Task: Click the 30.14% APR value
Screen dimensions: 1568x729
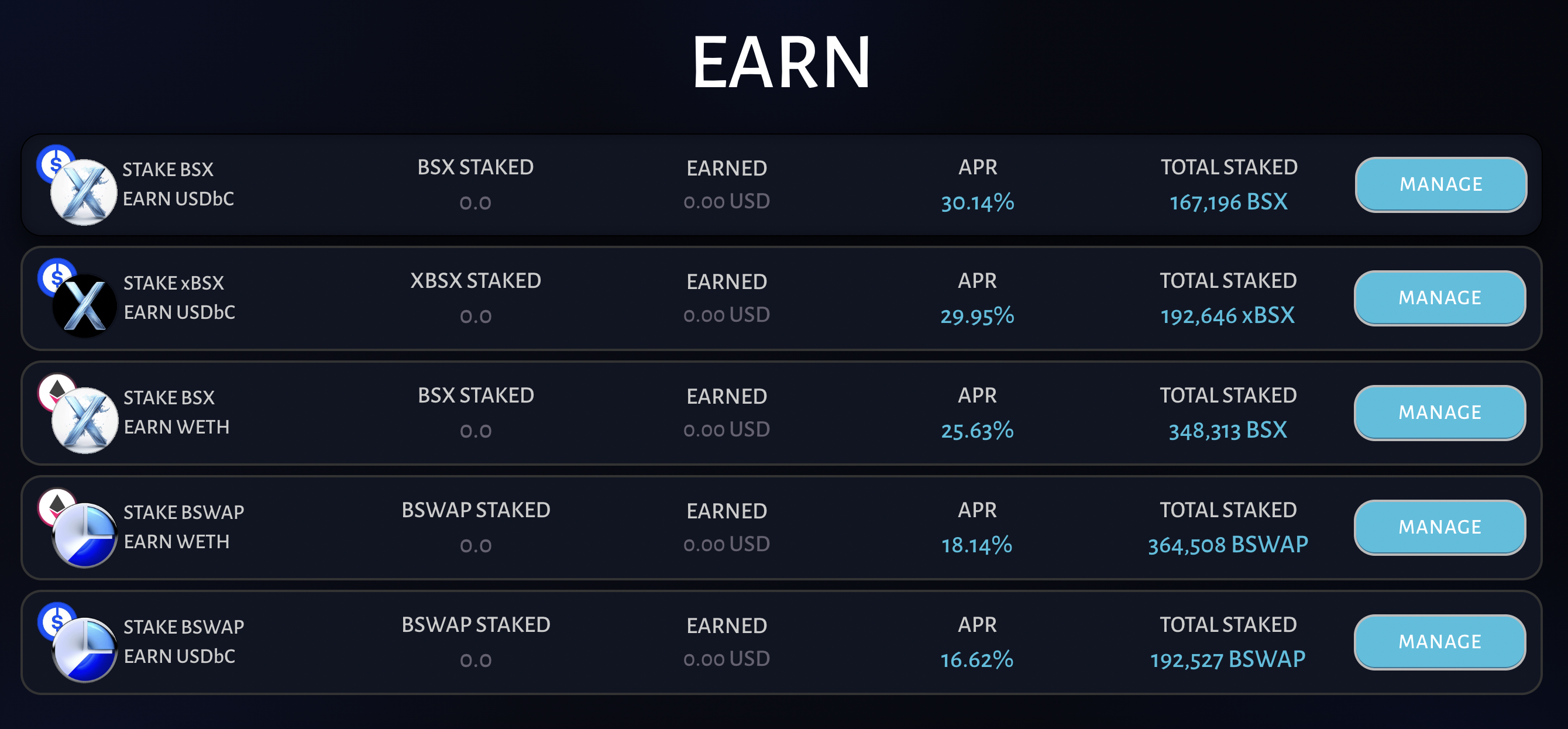Action: (x=976, y=203)
